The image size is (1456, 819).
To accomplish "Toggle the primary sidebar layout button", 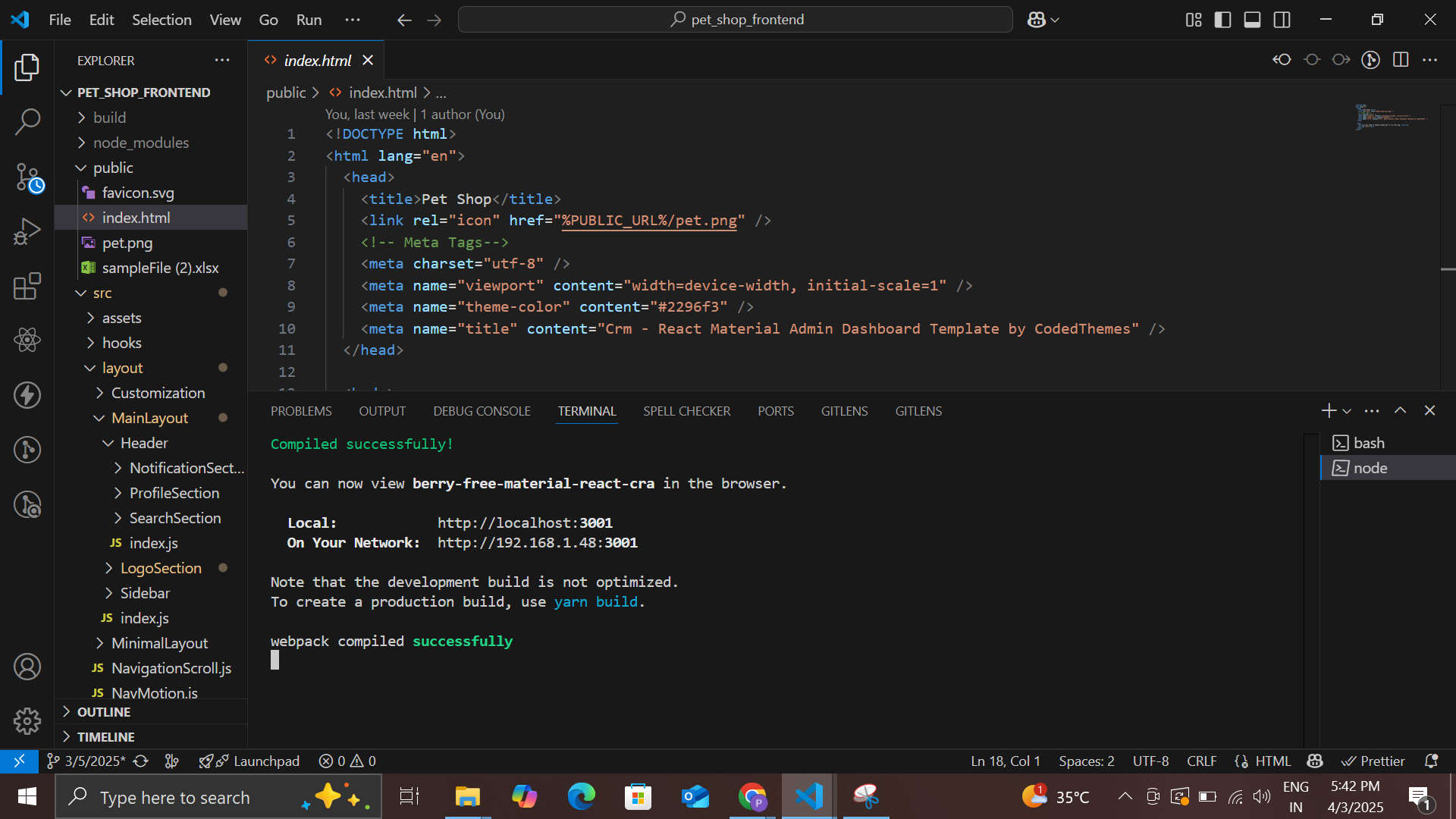I will coord(1222,20).
